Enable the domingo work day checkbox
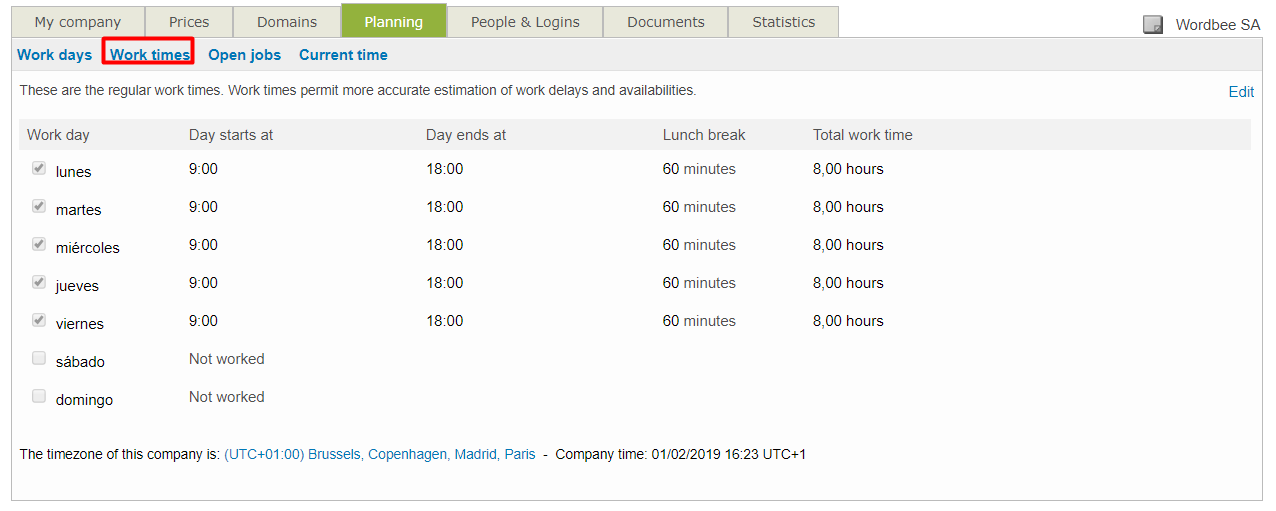This screenshot has height=511, width=1276. pyautogui.click(x=39, y=396)
